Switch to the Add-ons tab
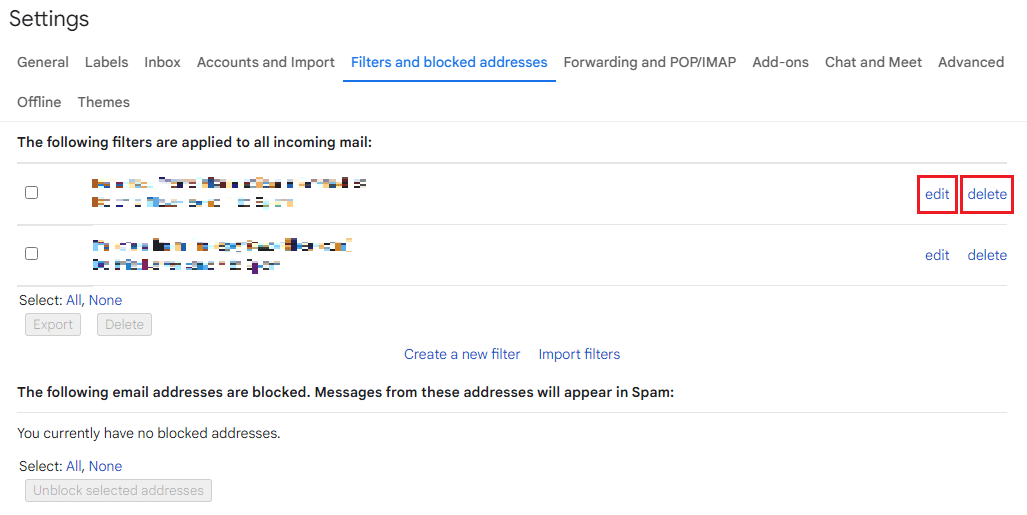 780,62
